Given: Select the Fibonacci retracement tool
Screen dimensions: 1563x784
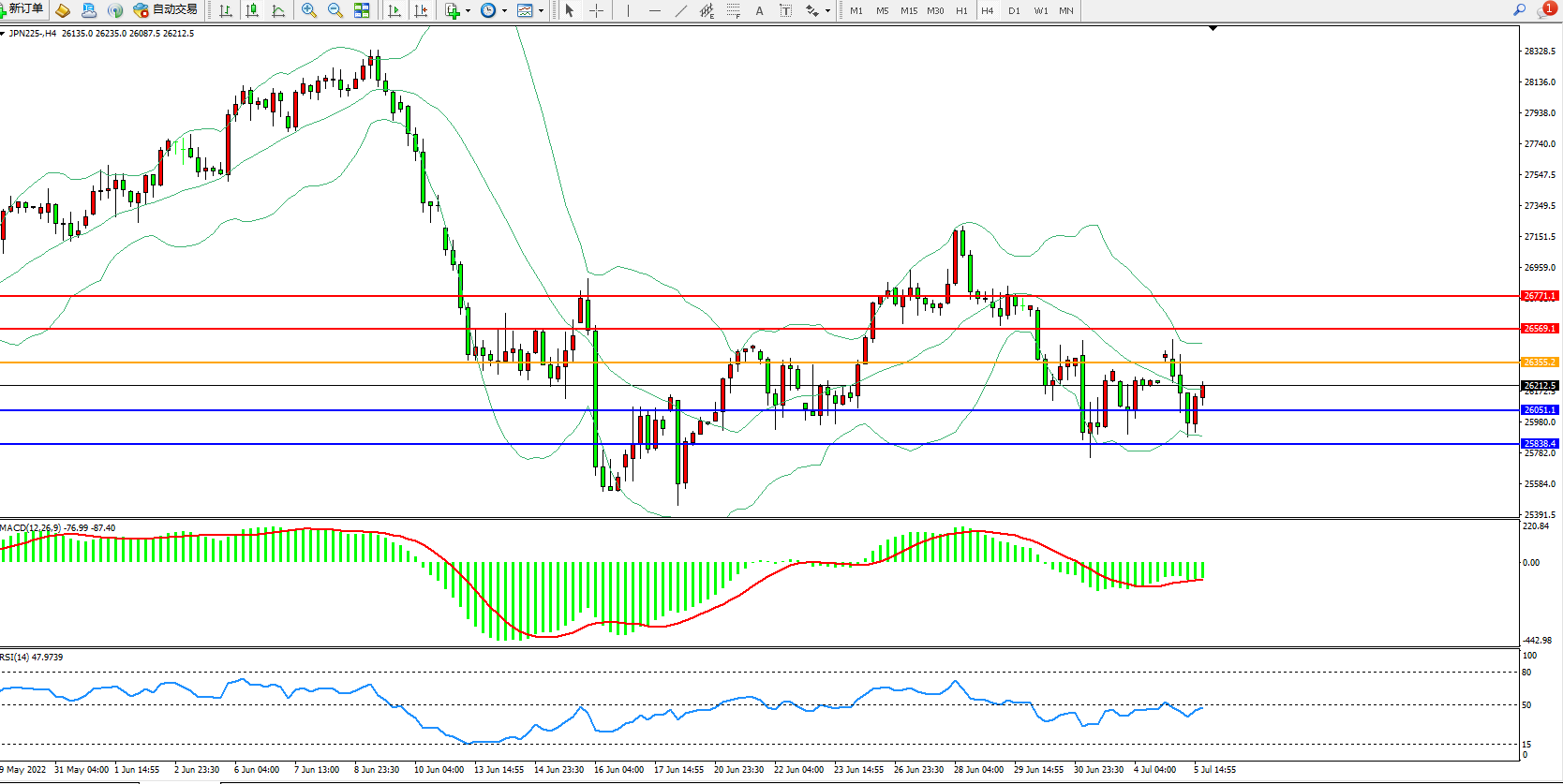Looking at the screenshot, I should tap(733, 10).
